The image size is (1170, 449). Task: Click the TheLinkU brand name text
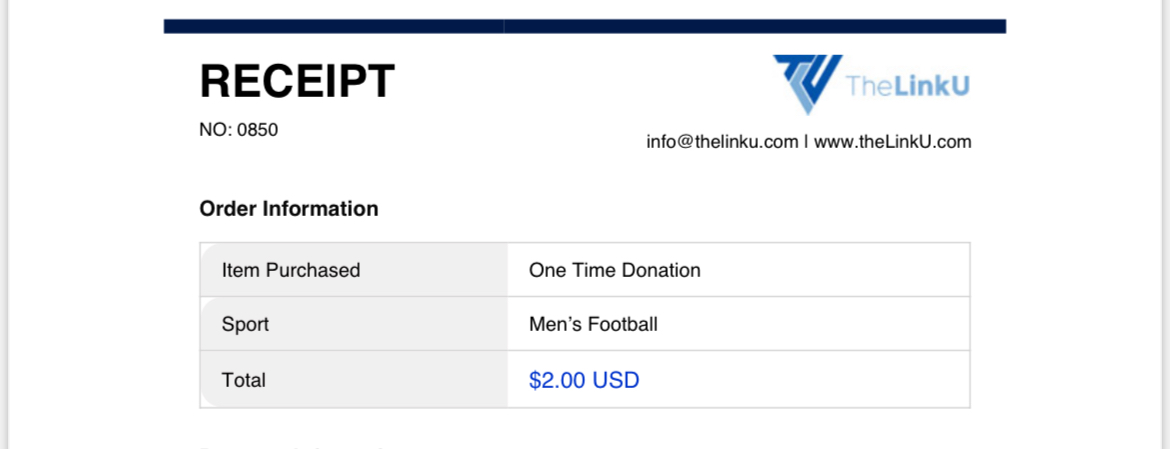(908, 86)
